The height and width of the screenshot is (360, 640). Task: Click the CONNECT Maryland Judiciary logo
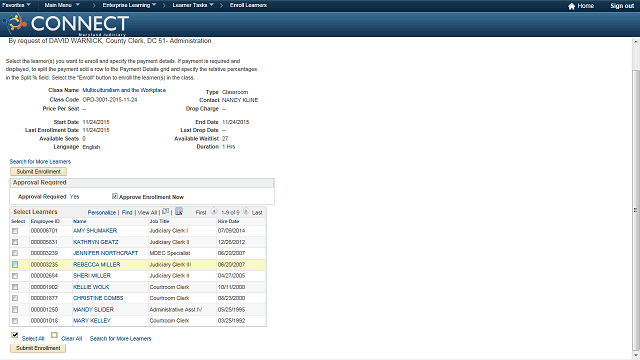click(x=66, y=24)
